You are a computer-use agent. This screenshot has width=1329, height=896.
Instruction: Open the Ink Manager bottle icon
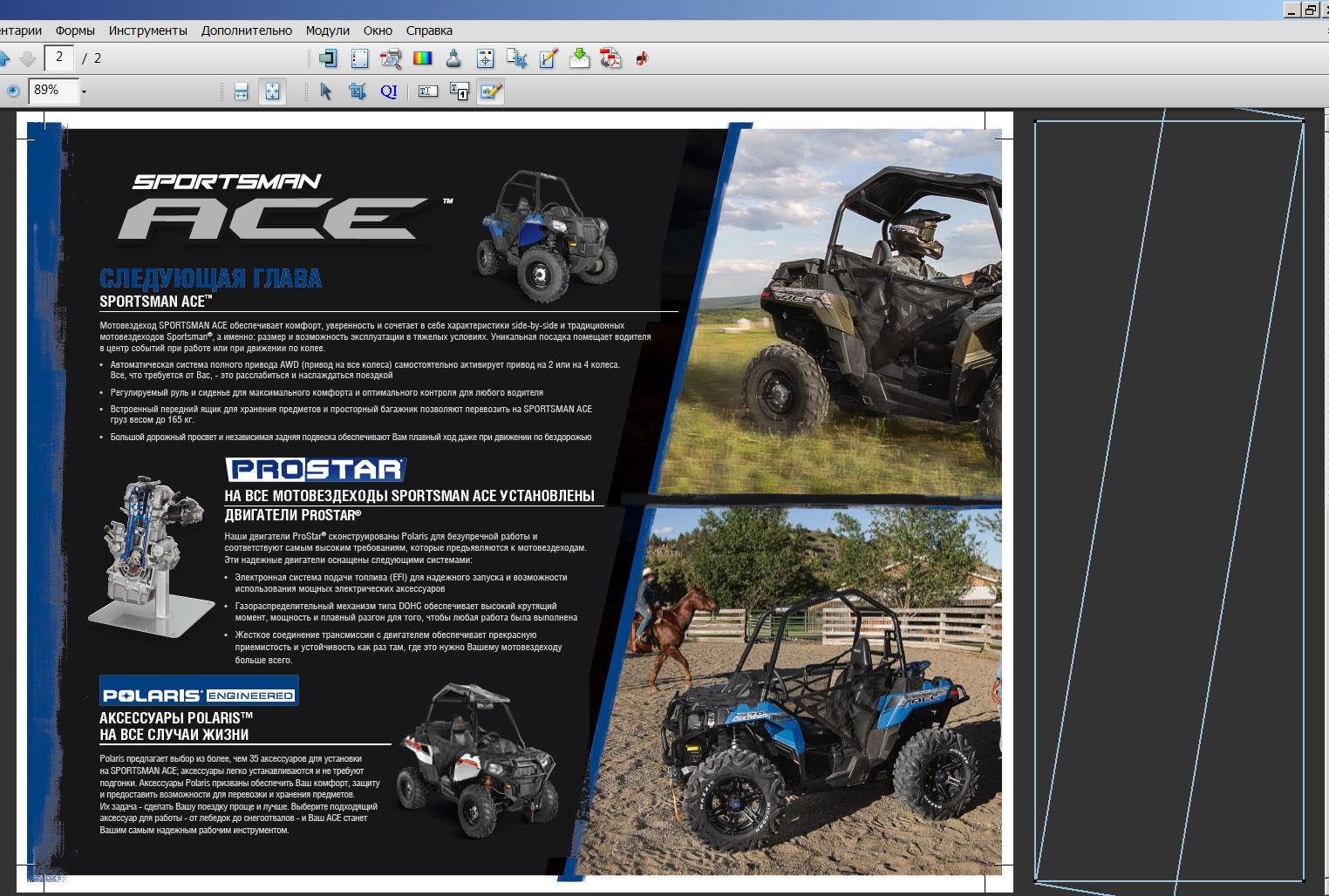[x=453, y=58]
